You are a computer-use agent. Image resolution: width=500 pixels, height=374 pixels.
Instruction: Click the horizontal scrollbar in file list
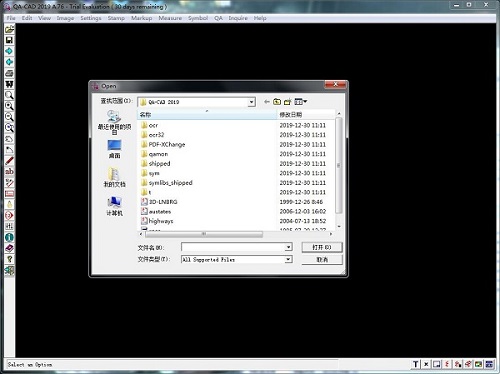(x=236, y=234)
